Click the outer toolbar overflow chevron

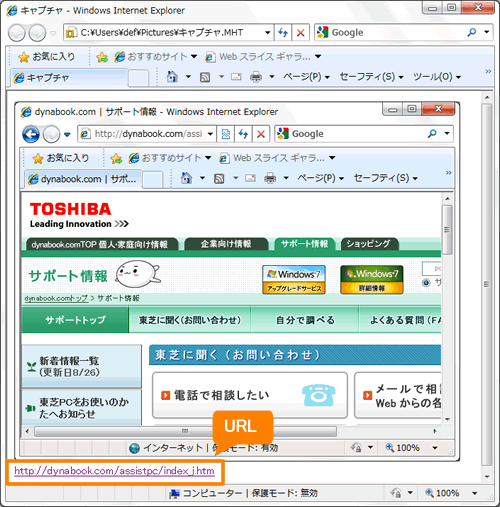(488, 71)
